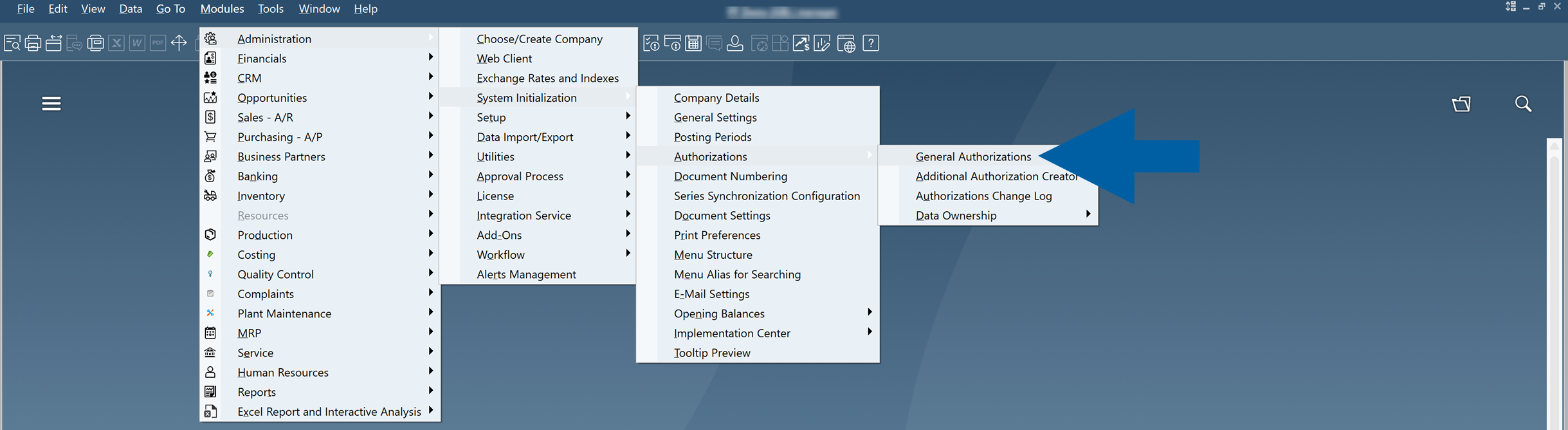The width and height of the screenshot is (1568, 430).
Task: Click the chart with pencil toolbar icon
Action: pyautogui.click(x=822, y=43)
